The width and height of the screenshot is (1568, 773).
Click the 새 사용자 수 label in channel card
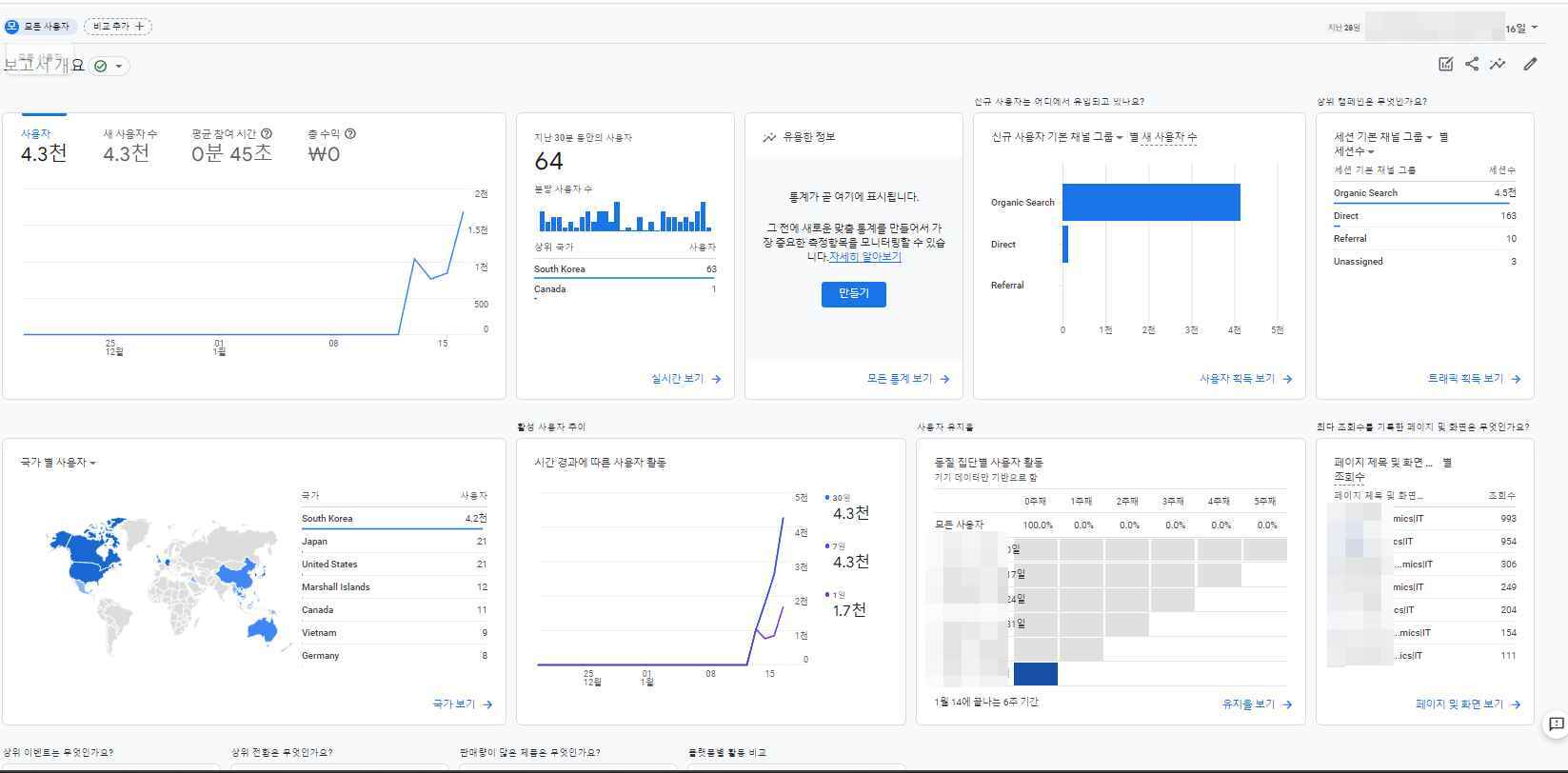coord(1169,137)
